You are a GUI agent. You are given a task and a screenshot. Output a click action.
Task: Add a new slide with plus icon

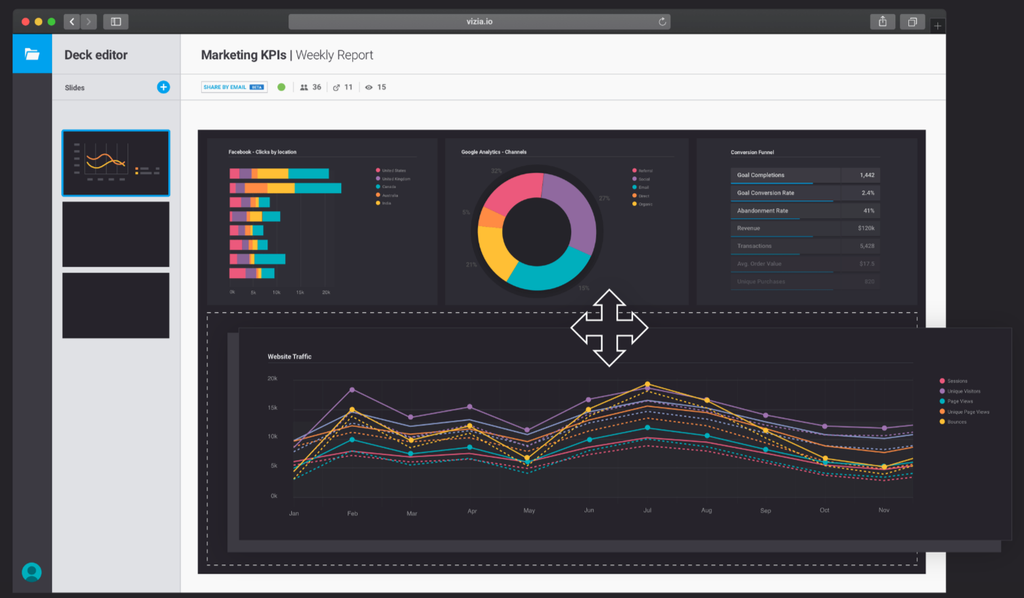163,87
